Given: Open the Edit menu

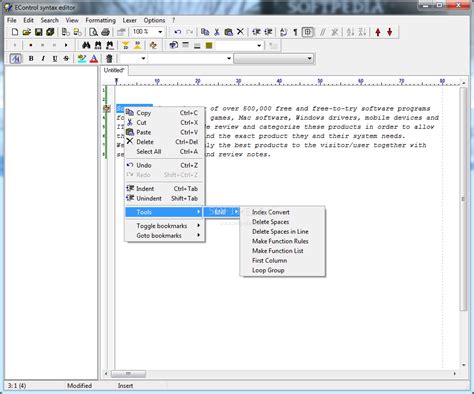Looking at the screenshot, I should tap(28, 20).
